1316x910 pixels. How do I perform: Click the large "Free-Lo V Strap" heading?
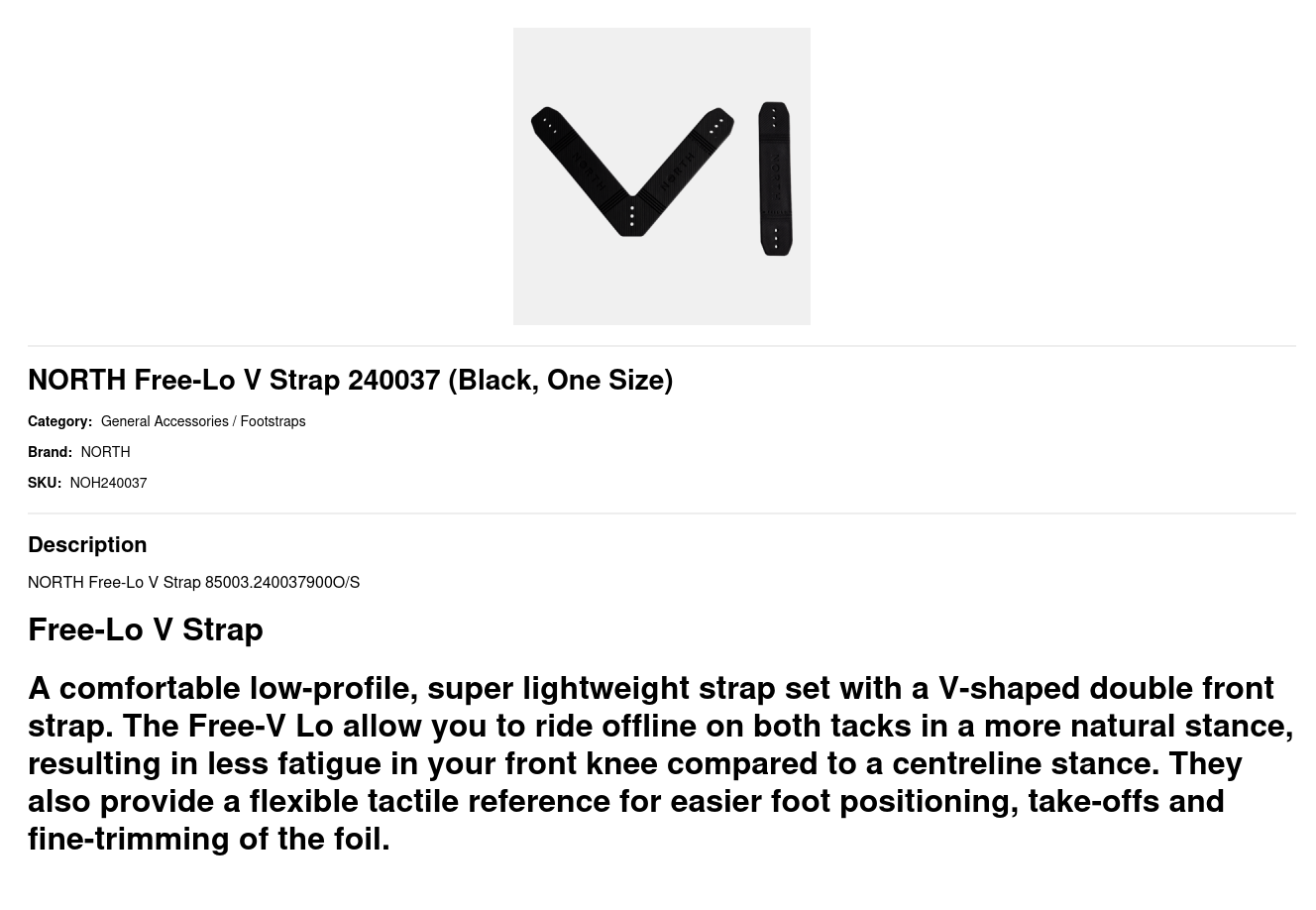point(145,629)
